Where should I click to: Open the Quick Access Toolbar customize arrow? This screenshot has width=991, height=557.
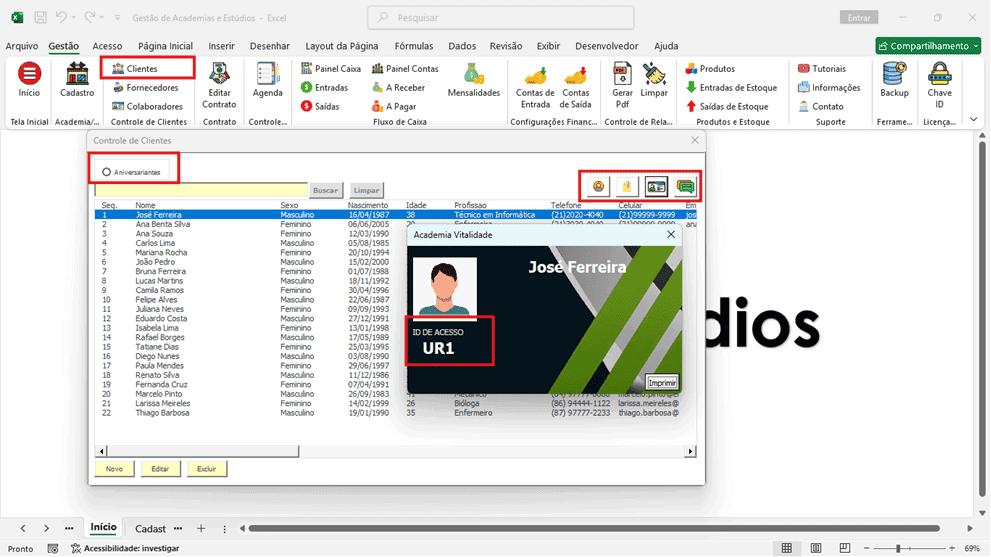pos(118,18)
